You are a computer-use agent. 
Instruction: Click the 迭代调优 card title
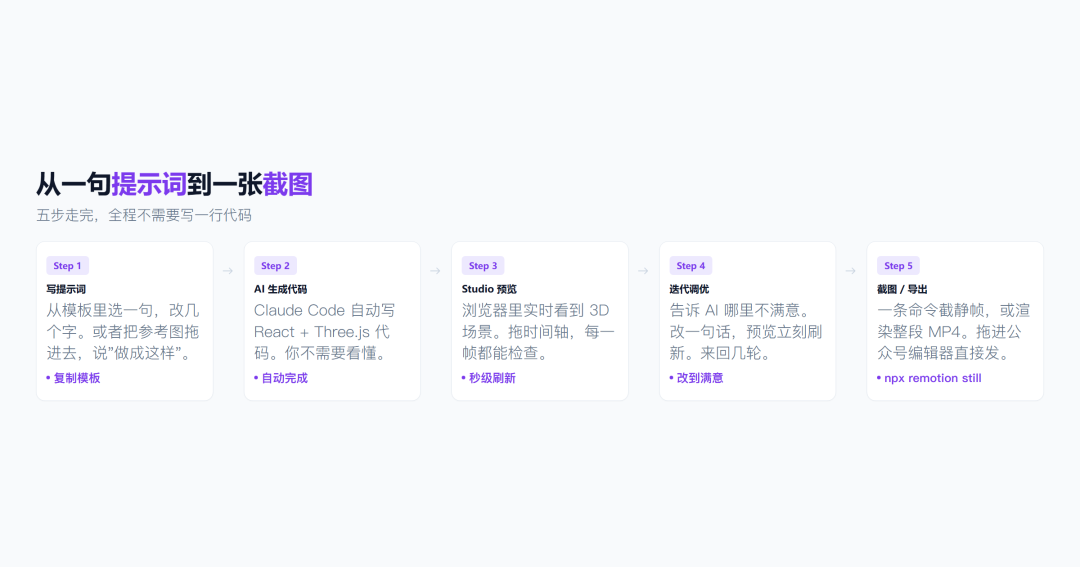[689, 289]
